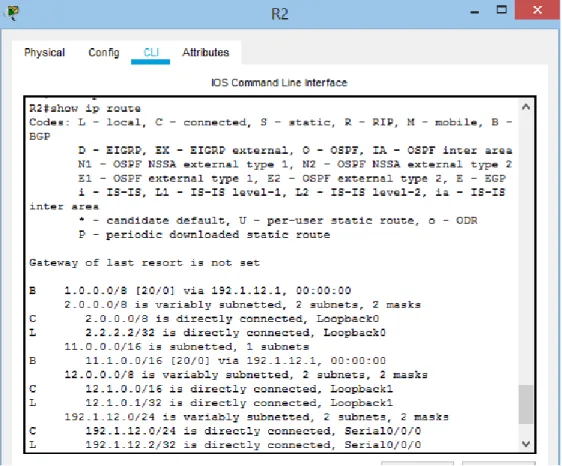Viewport: 562px width, 466px height.
Task: Switch to the Config tab
Action: pyautogui.click(x=104, y=53)
